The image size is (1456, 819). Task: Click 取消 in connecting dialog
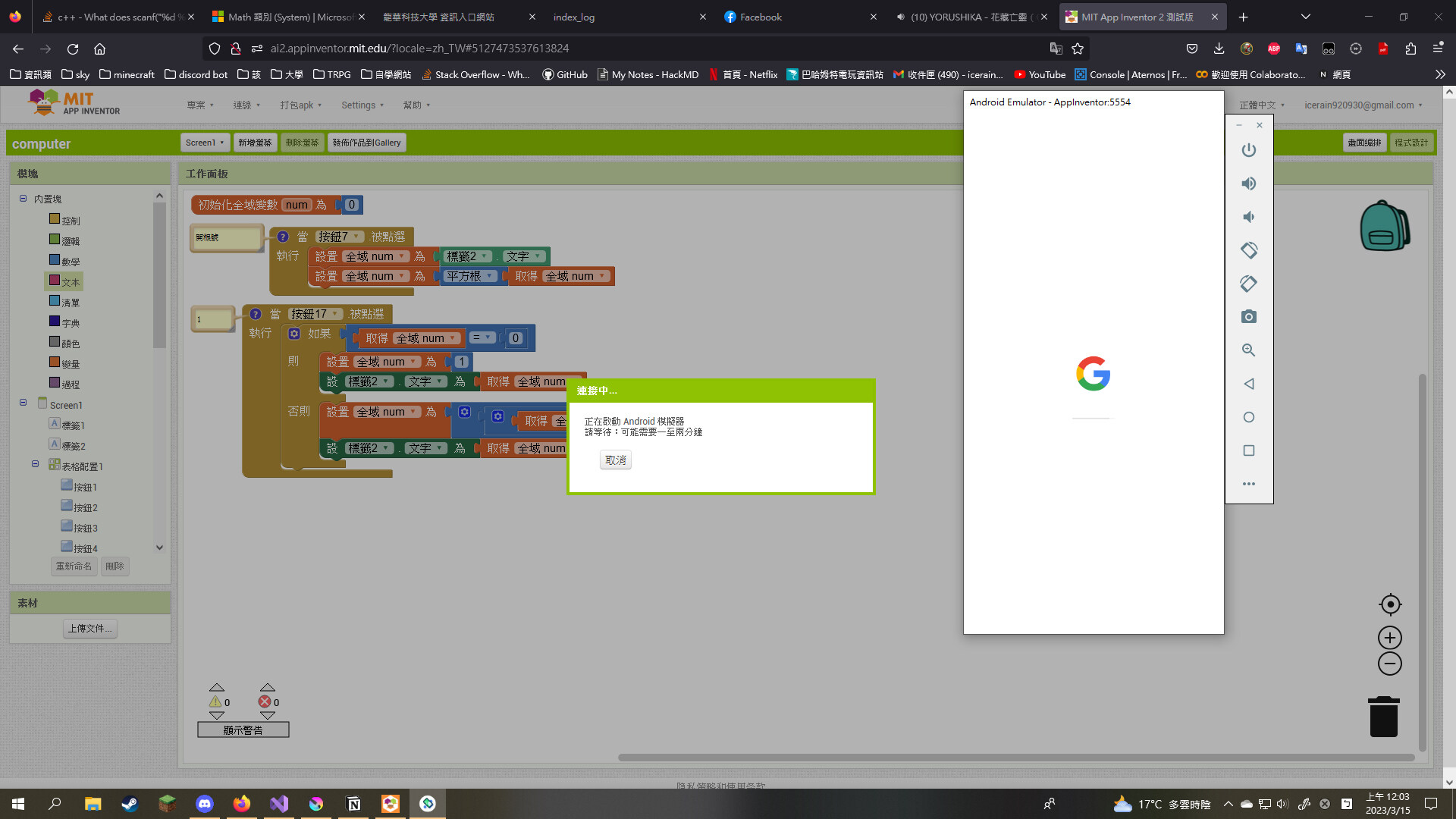pos(615,460)
